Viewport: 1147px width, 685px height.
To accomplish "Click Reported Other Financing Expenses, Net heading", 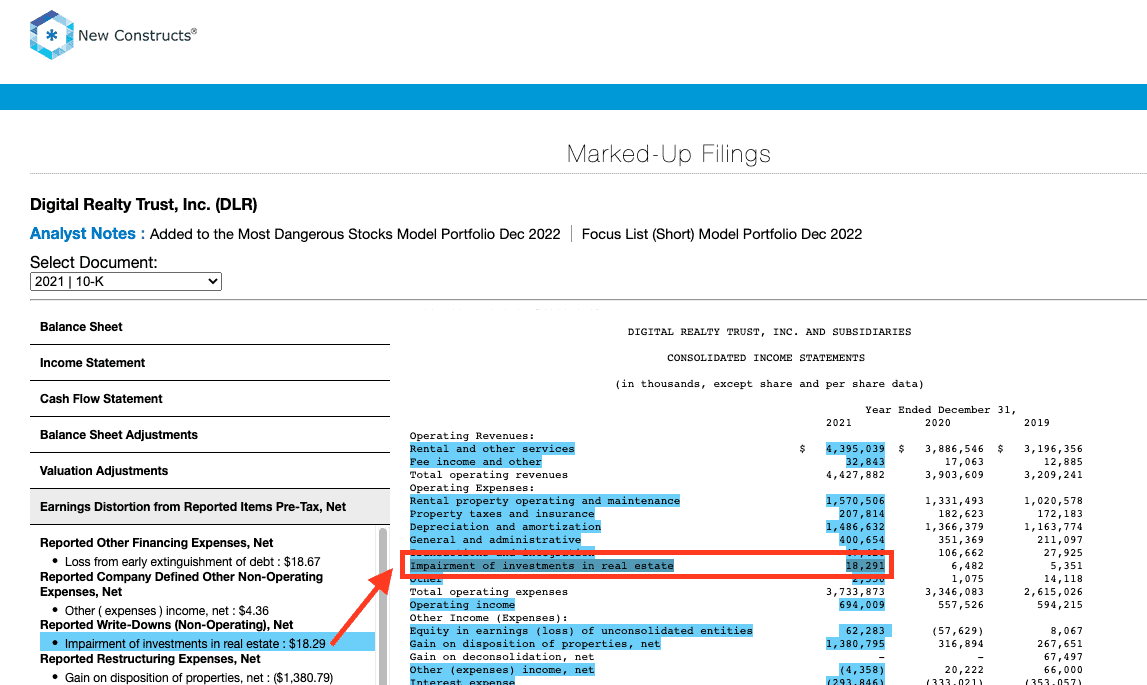I will (157, 543).
